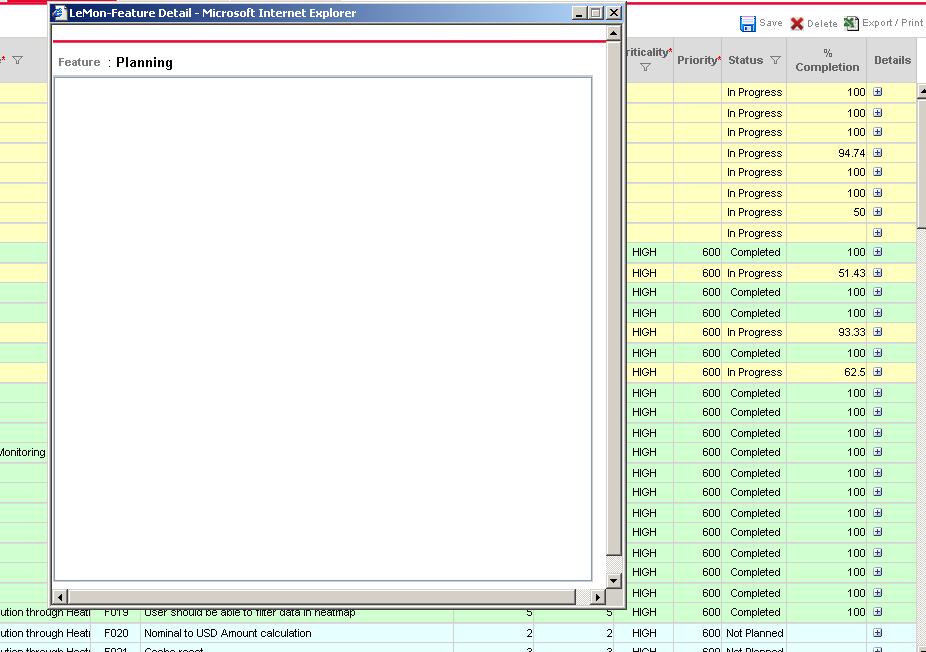
Task: Click the % Completion column header
Action: pos(827,60)
